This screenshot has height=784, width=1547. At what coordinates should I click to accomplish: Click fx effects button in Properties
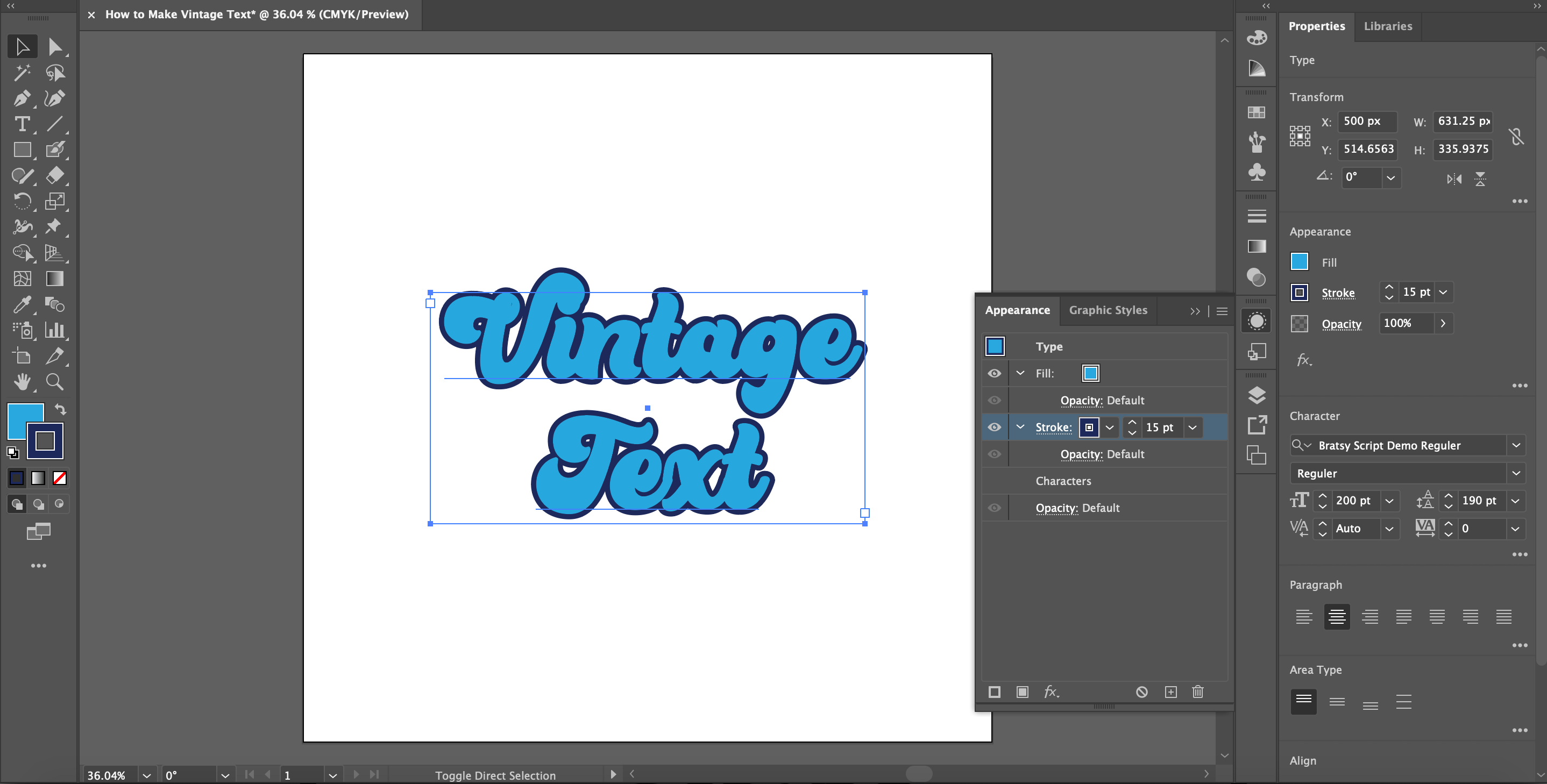coord(1304,360)
